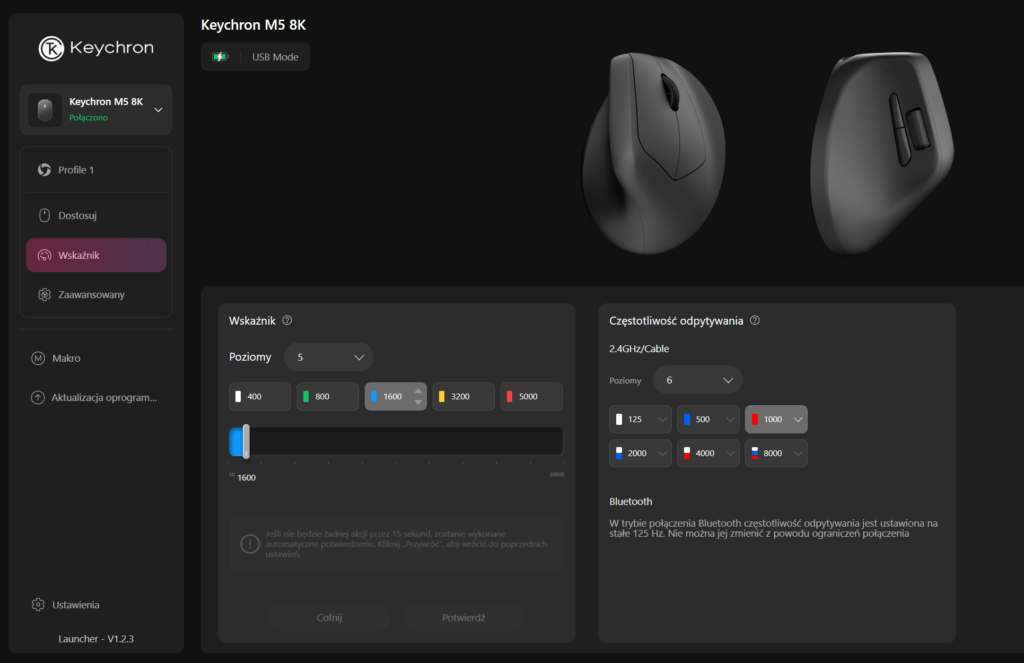
Task: Click the battery charging status icon
Action: pos(219,57)
